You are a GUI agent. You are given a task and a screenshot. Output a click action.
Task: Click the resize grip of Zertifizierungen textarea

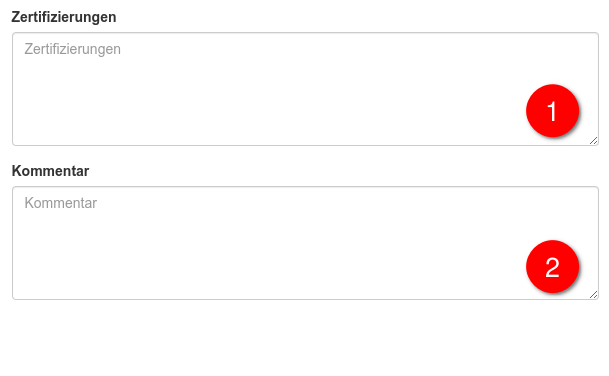pyautogui.click(x=593, y=141)
